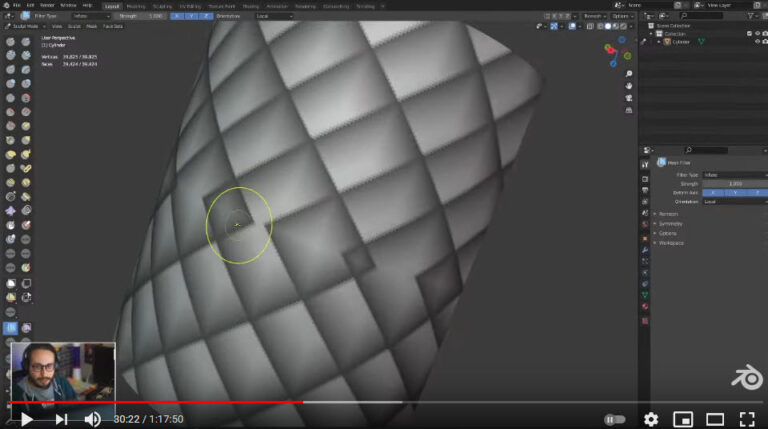Open the Orientation dropdown in the header
The image size is (768, 429).
tap(272, 16)
